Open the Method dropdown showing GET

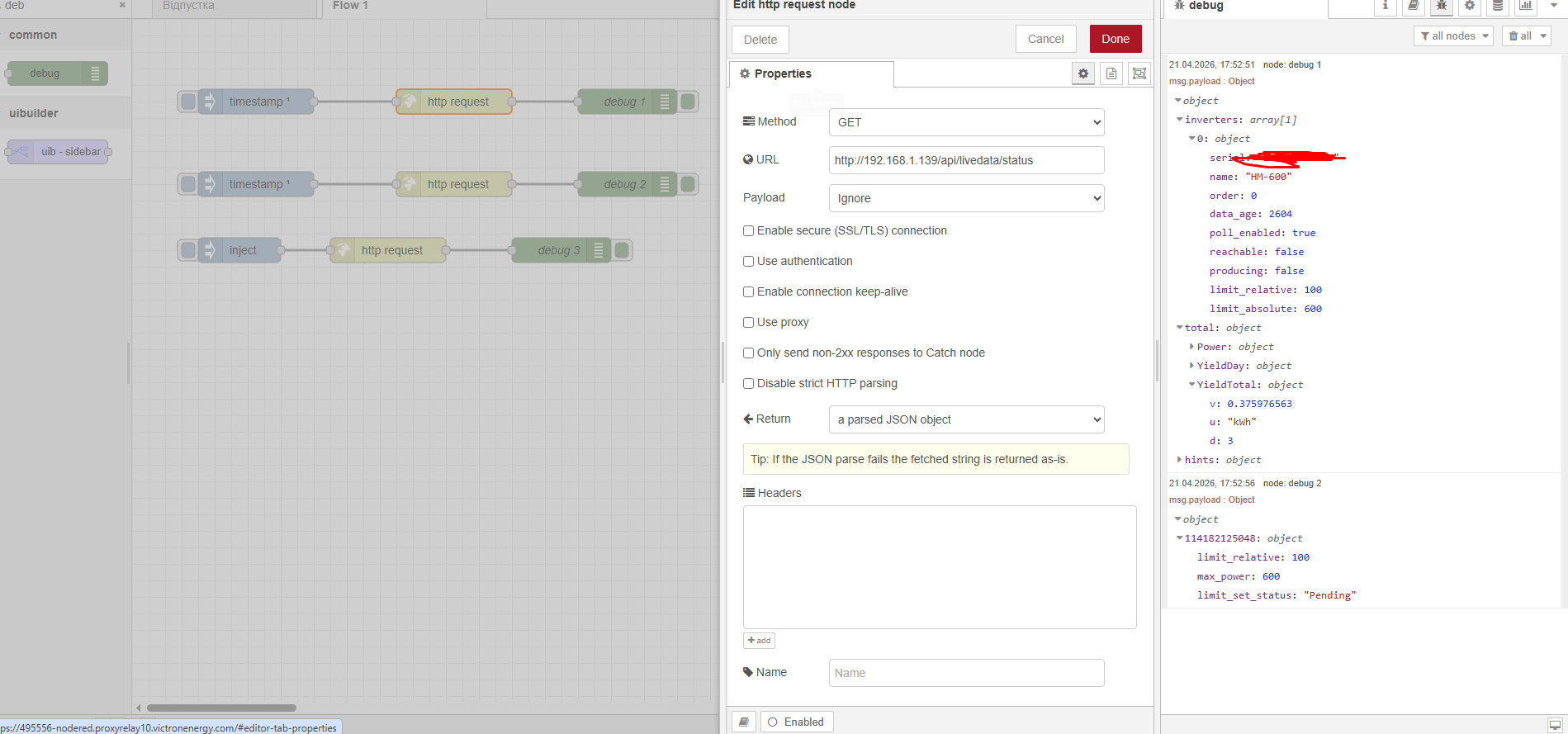point(966,122)
